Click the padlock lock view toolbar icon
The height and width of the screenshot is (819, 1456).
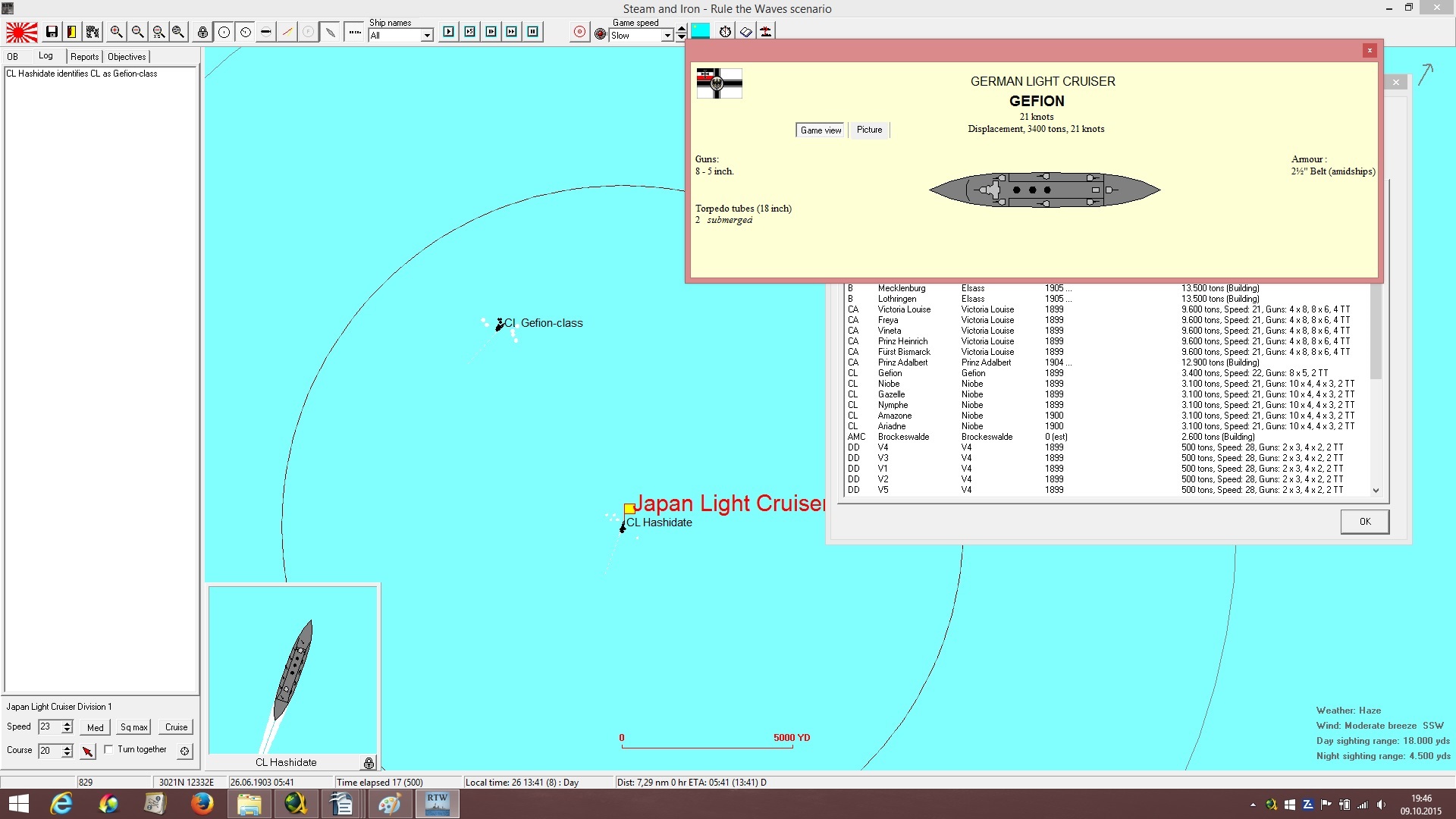(202, 32)
